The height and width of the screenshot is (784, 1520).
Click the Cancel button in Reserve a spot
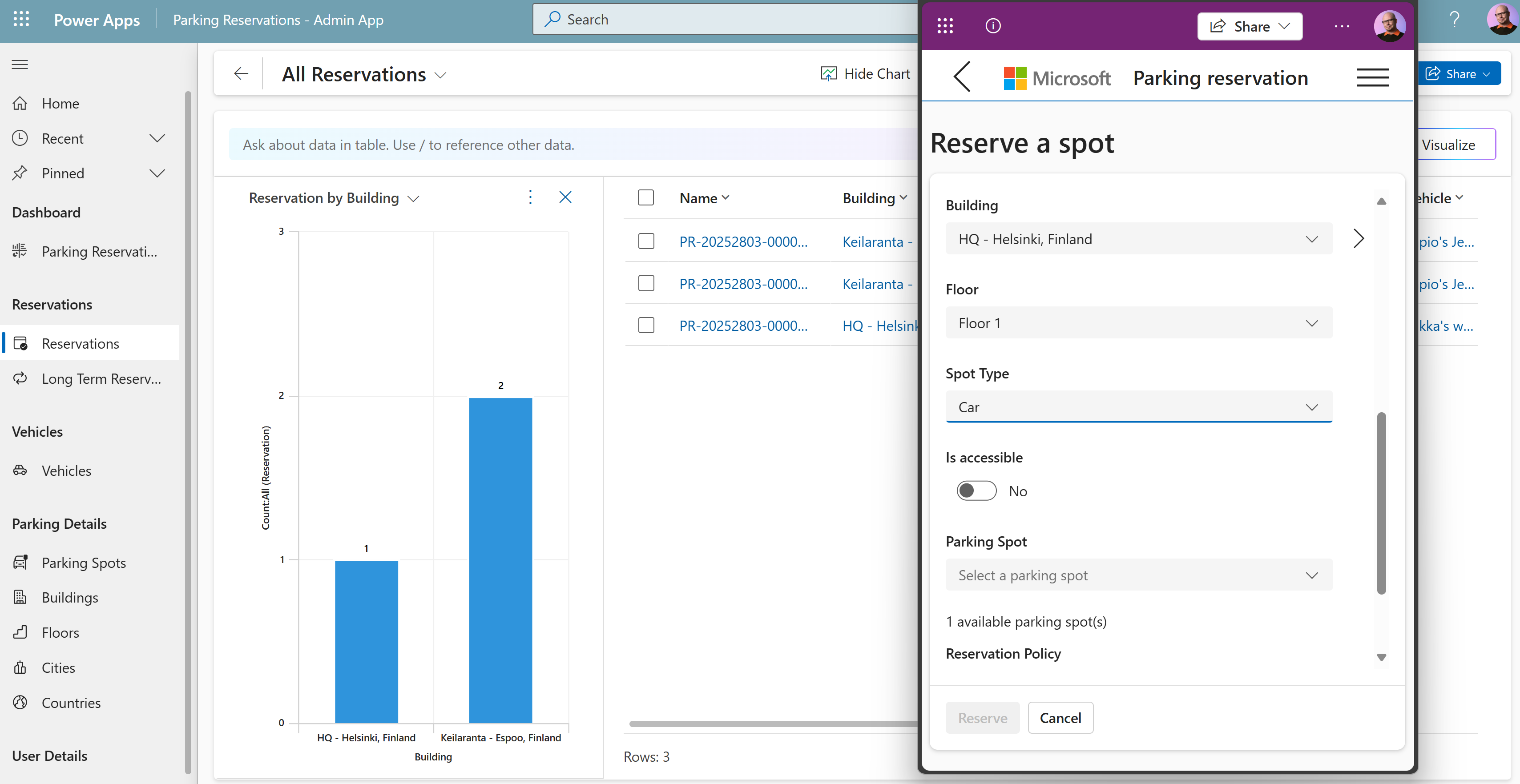1060,717
